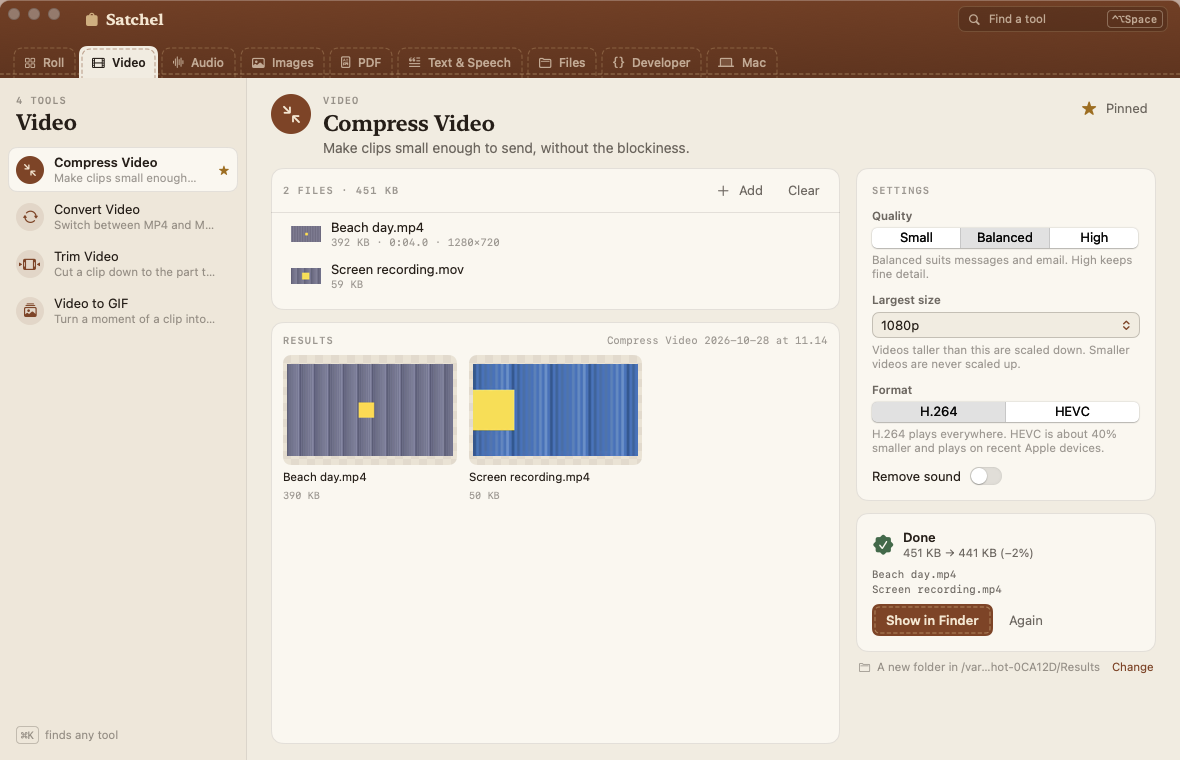The width and height of the screenshot is (1180, 760).
Task: Open the Audio tab
Action: coord(198,62)
